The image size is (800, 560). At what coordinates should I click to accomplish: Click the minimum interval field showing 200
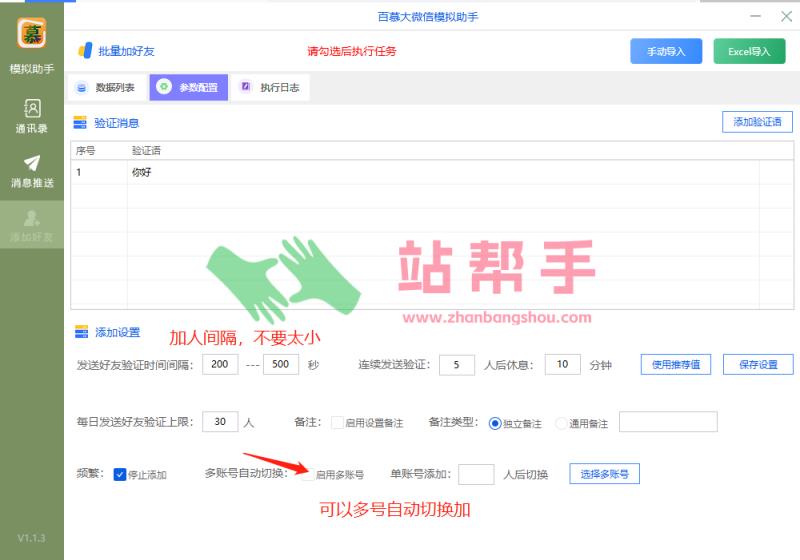point(220,364)
